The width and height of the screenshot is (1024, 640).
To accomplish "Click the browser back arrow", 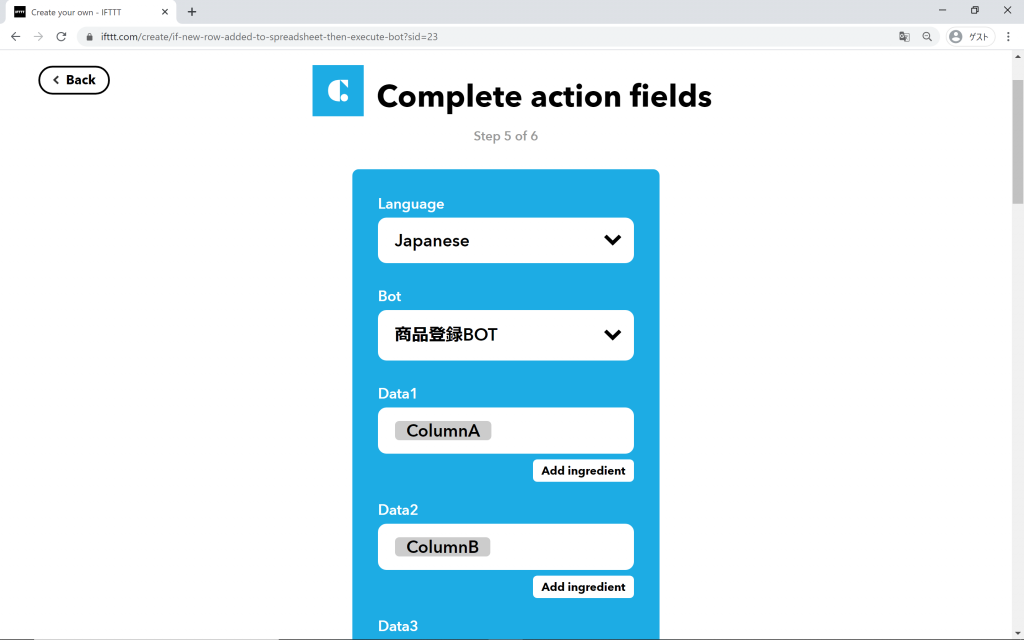I will (x=16, y=37).
